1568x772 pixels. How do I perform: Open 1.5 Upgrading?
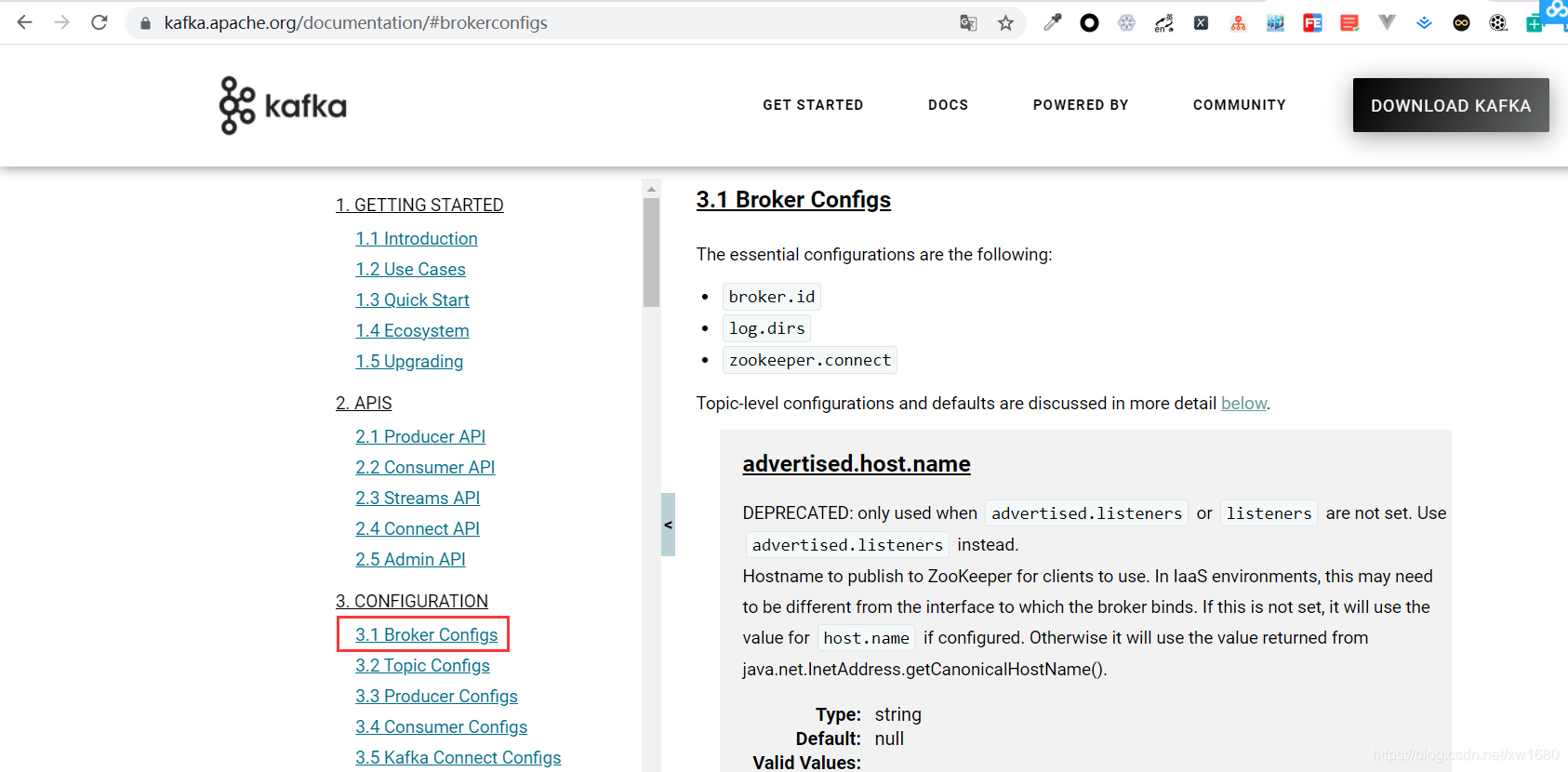coord(409,361)
